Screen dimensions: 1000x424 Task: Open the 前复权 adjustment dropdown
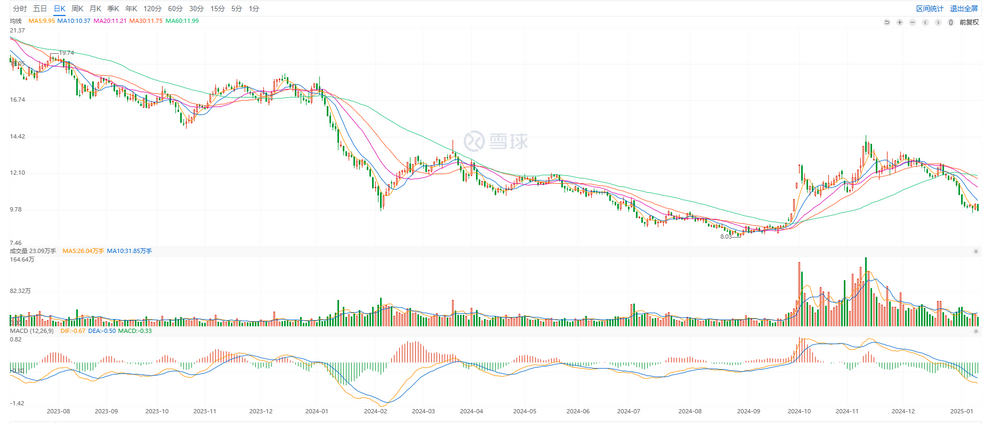coord(967,22)
